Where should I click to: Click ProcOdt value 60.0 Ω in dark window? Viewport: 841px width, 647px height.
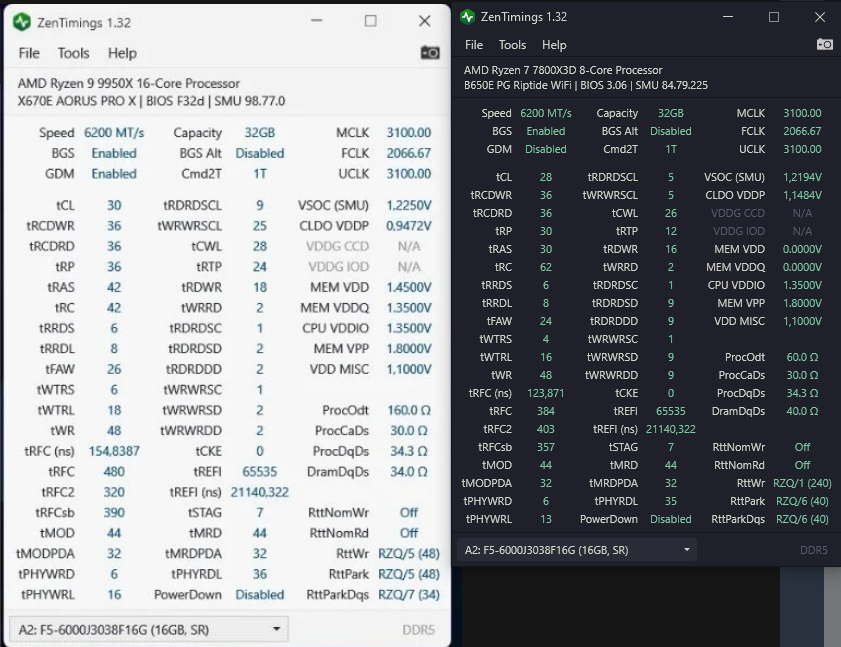pos(802,357)
